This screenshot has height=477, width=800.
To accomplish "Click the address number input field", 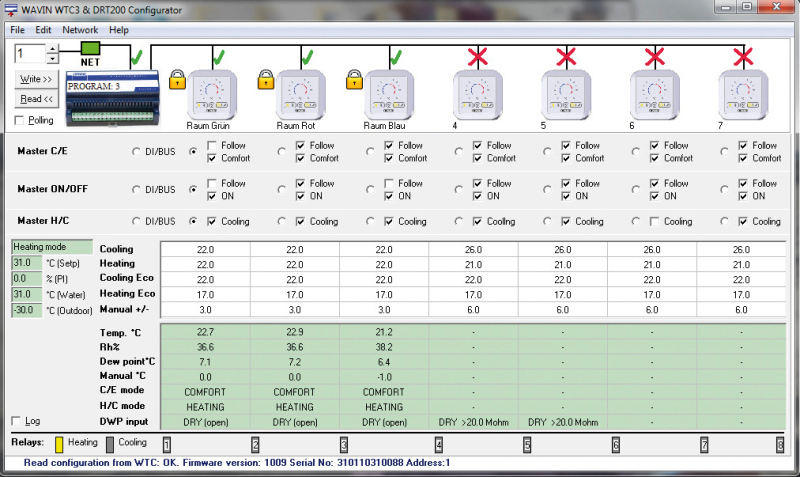I will 31,54.
